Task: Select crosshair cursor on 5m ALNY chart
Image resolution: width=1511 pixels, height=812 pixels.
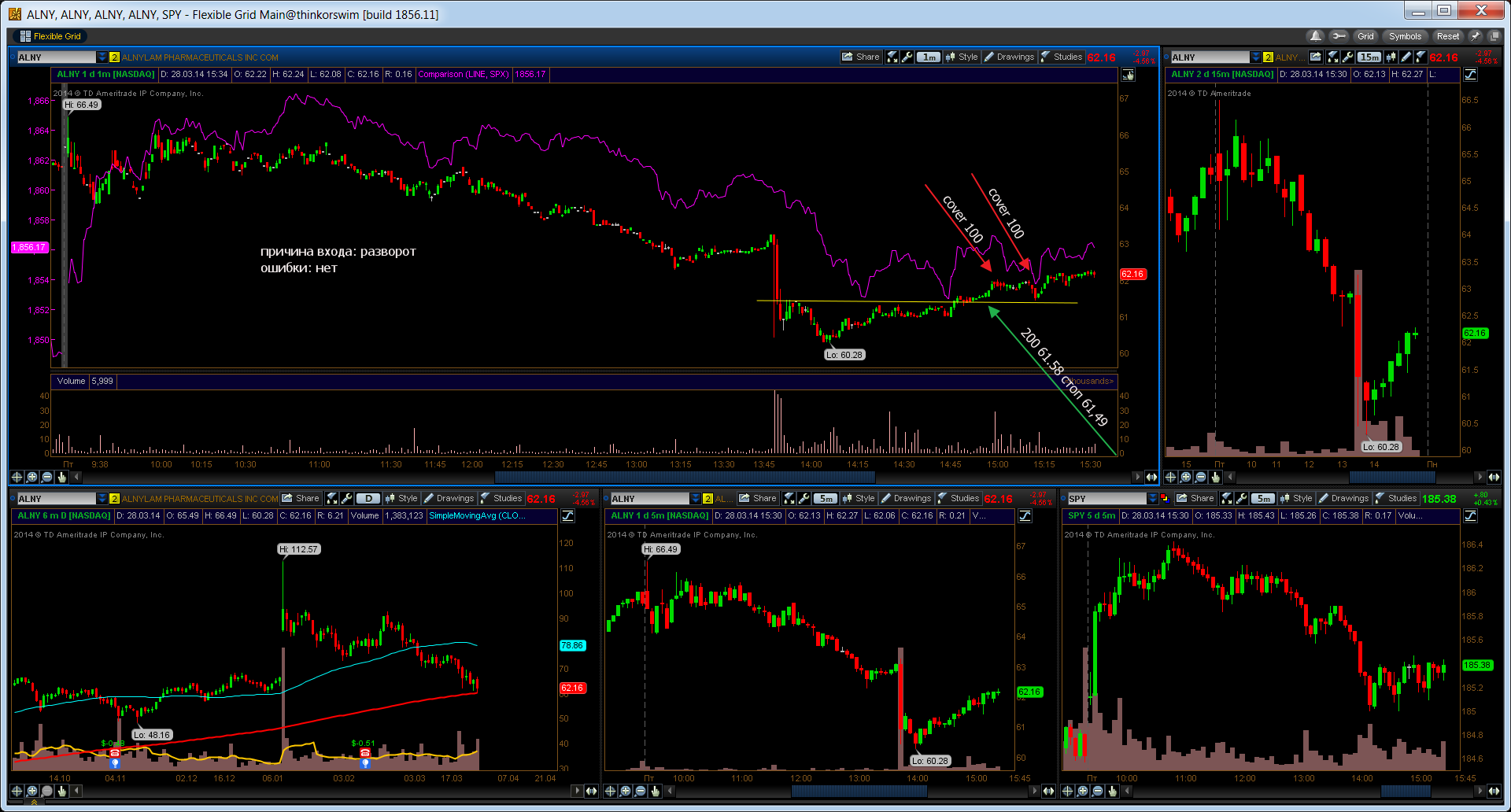Action: tap(610, 791)
